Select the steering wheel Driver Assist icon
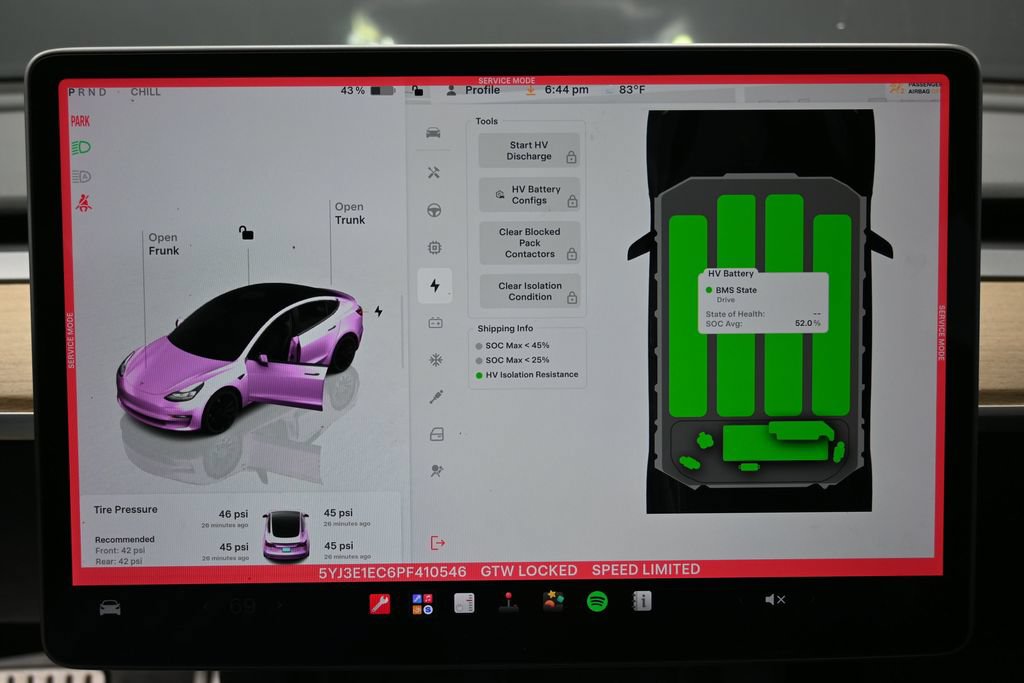Screen dimensions: 1024x683 click(x=434, y=210)
